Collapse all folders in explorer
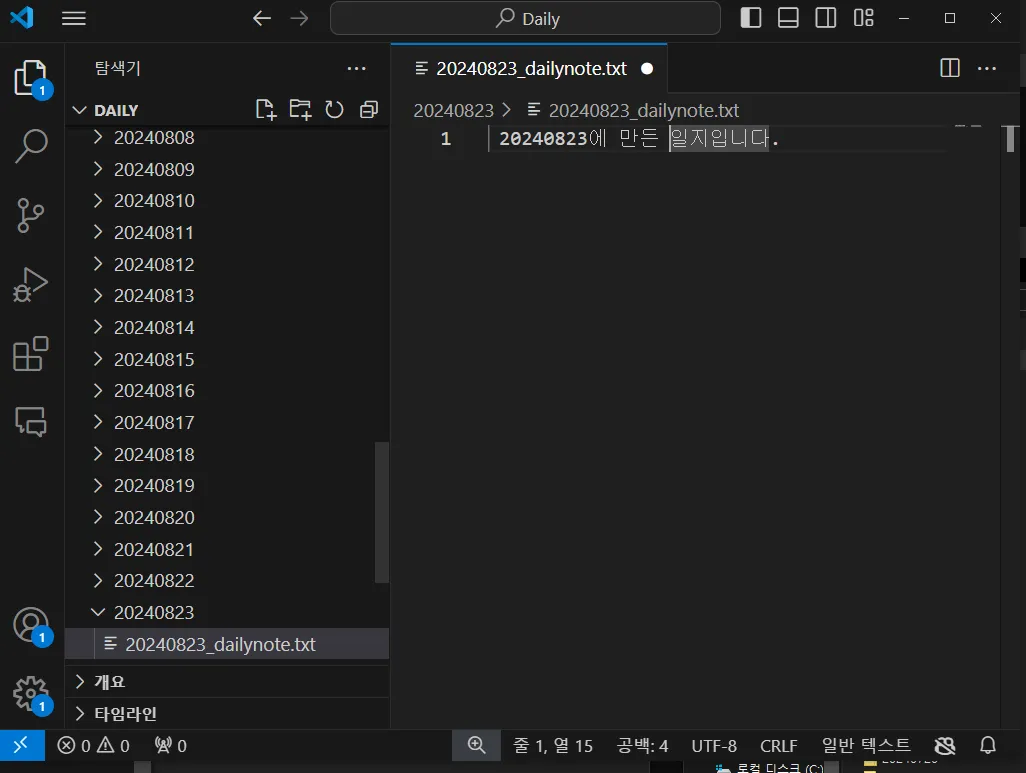This screenshot has width=1026, height=773. click(x=369, y=109)
